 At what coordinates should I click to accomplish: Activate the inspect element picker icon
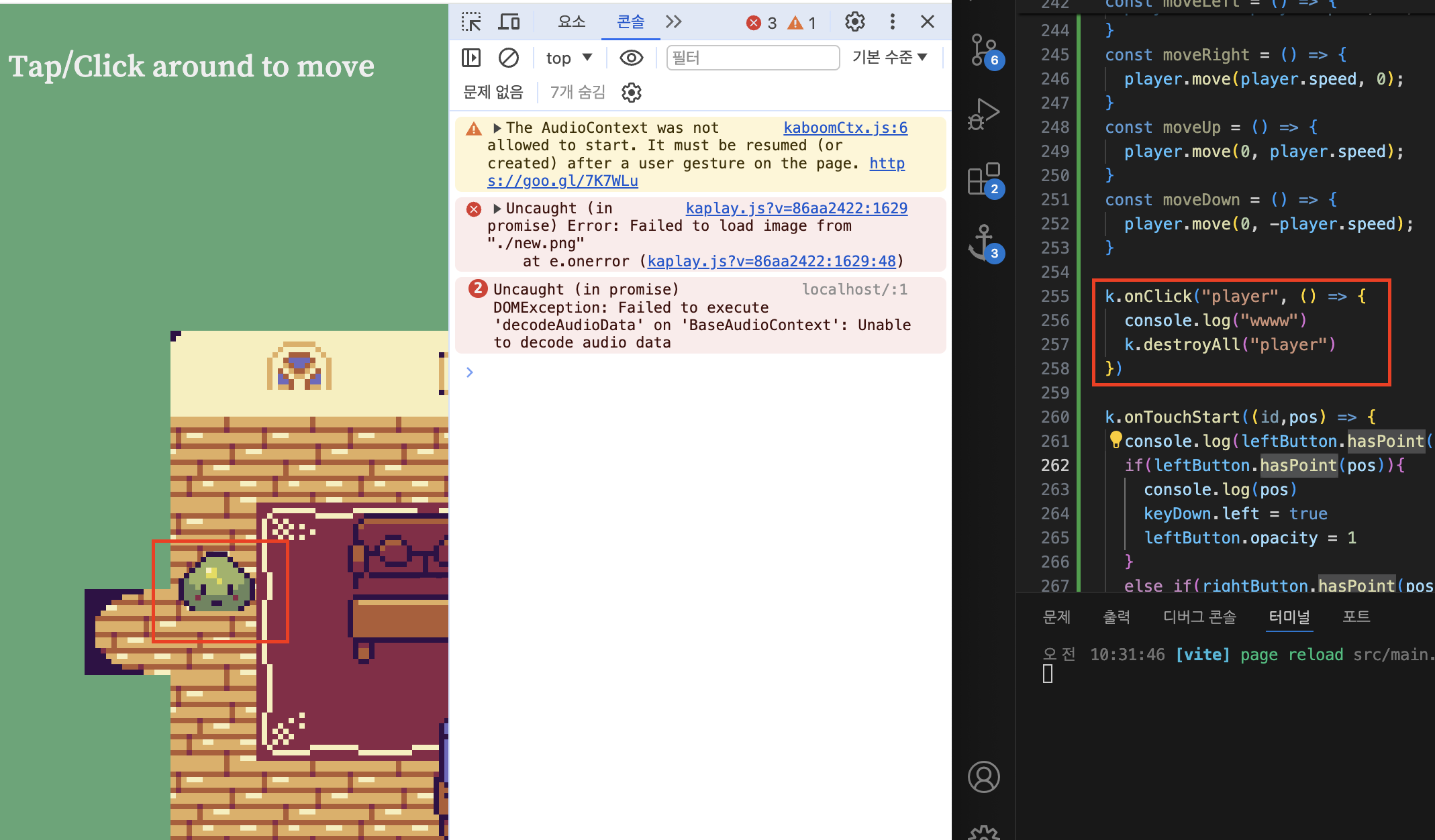[x=471, y=22]
